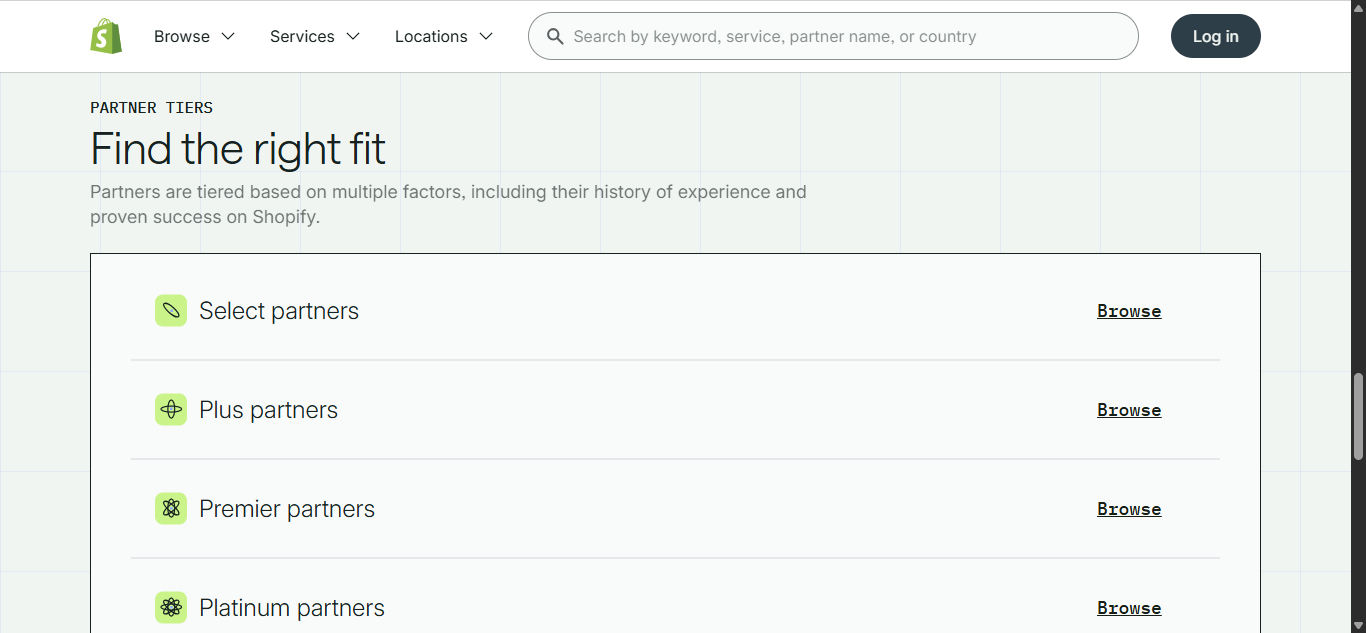Viewport: 1366px width, 633px height.
Task: Open the Services menu
Action: coord(302,37)
